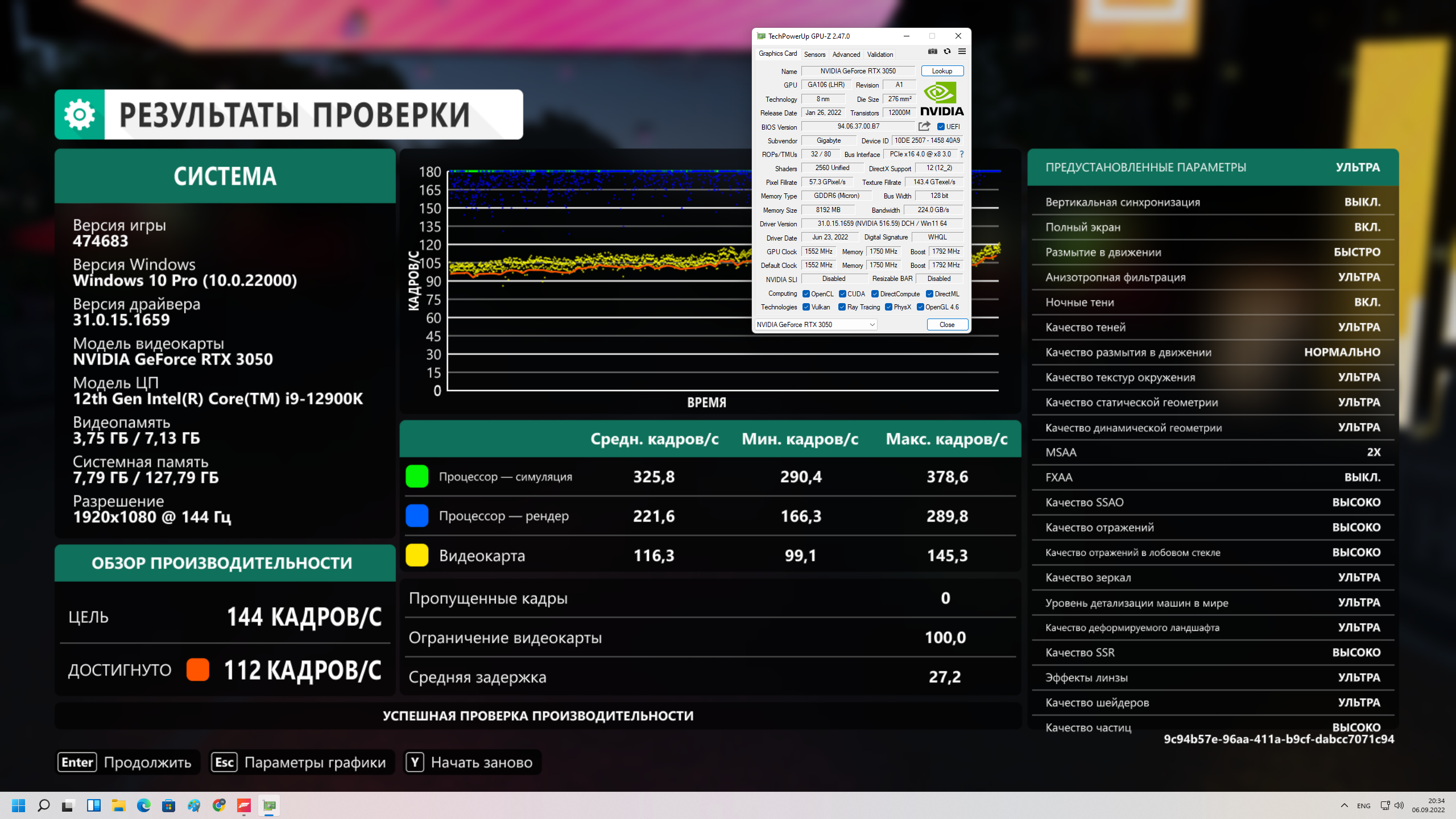The height and width of the screenshot is (819, 1456).
Task: Click the GPU-Z refresh icon
Action: [x=947, y=52]
